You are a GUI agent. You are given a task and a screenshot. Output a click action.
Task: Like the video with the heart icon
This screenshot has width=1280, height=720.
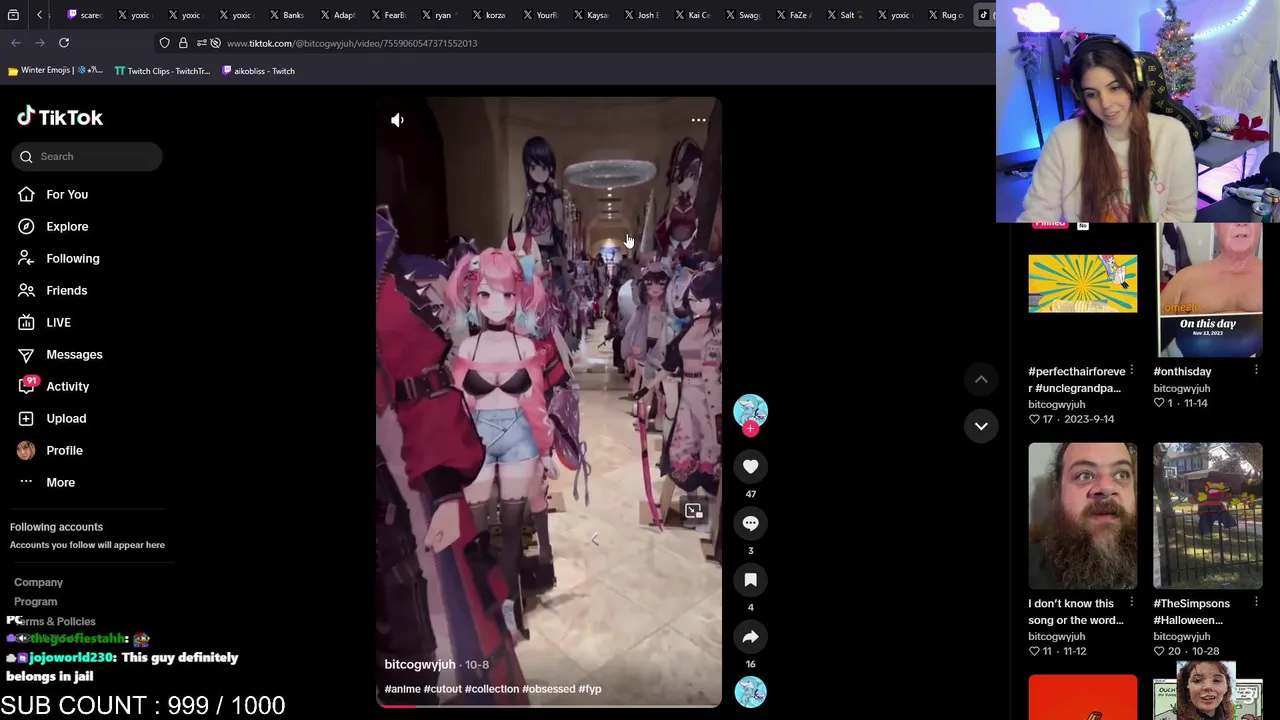click(750, 466)
